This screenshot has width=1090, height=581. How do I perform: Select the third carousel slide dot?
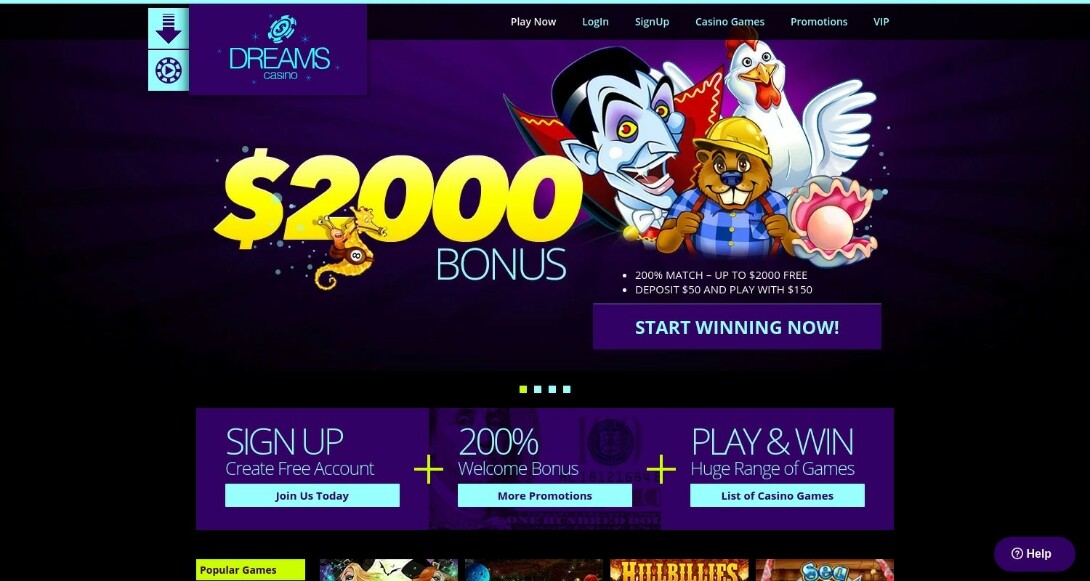(552, 389)
